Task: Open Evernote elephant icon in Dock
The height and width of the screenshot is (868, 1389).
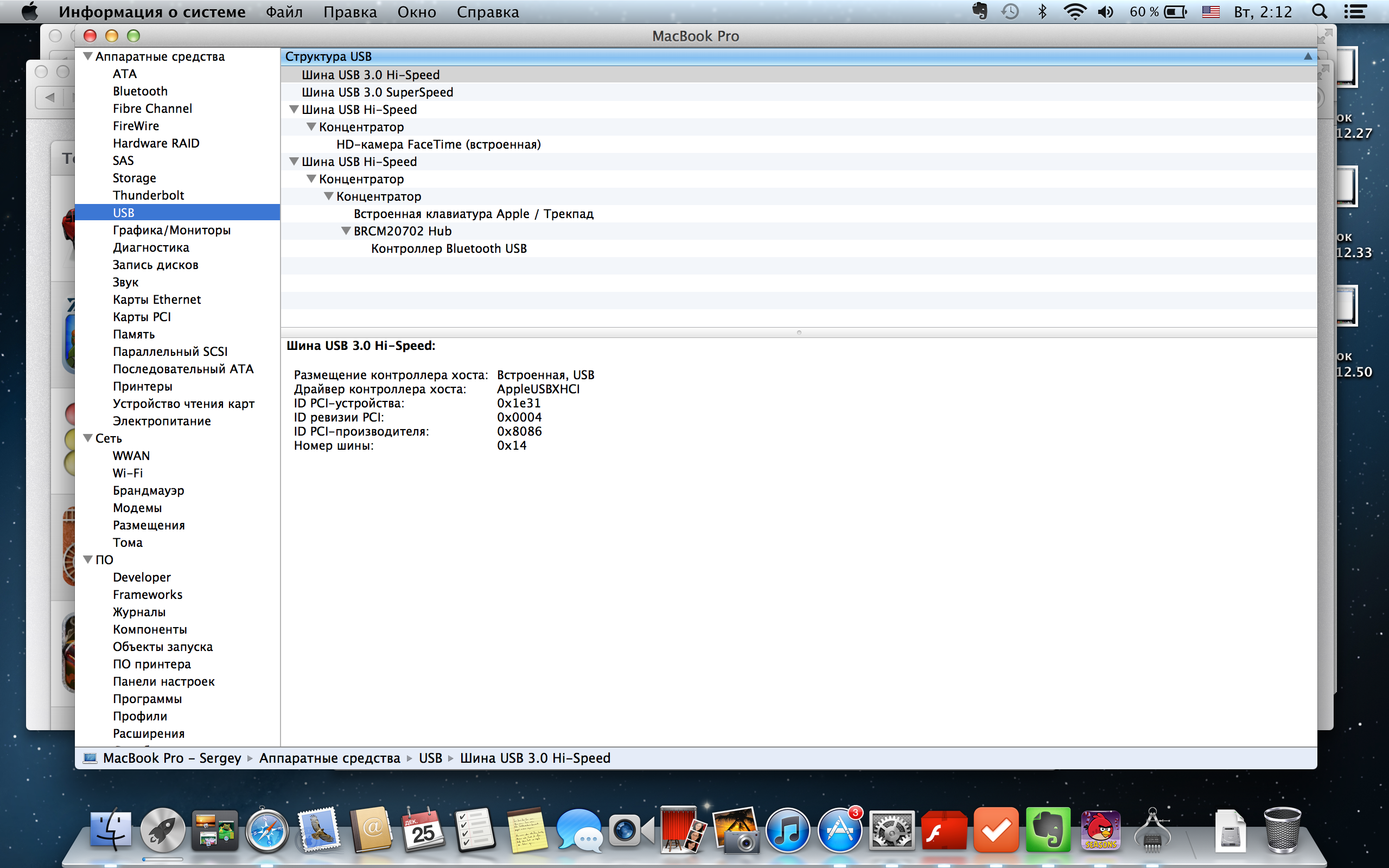Action: pyautogui.click(x=1048, y=830)
